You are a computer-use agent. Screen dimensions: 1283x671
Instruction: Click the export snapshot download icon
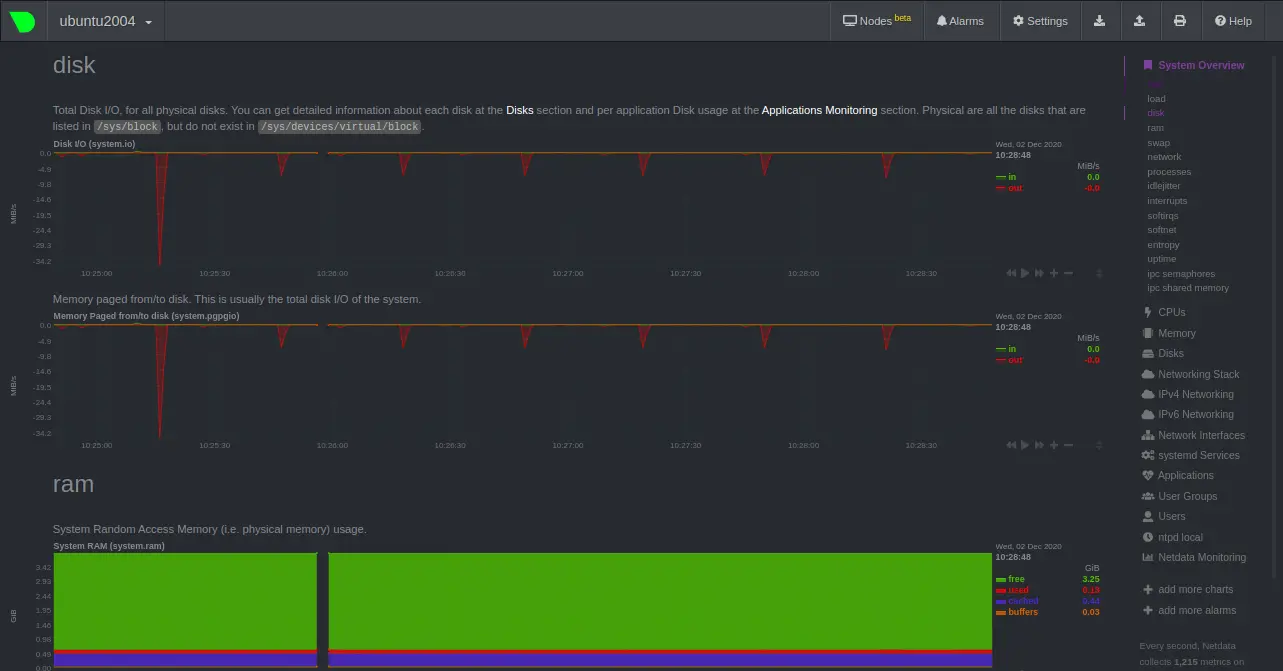pyautogui.click(x=1100, y=21)
